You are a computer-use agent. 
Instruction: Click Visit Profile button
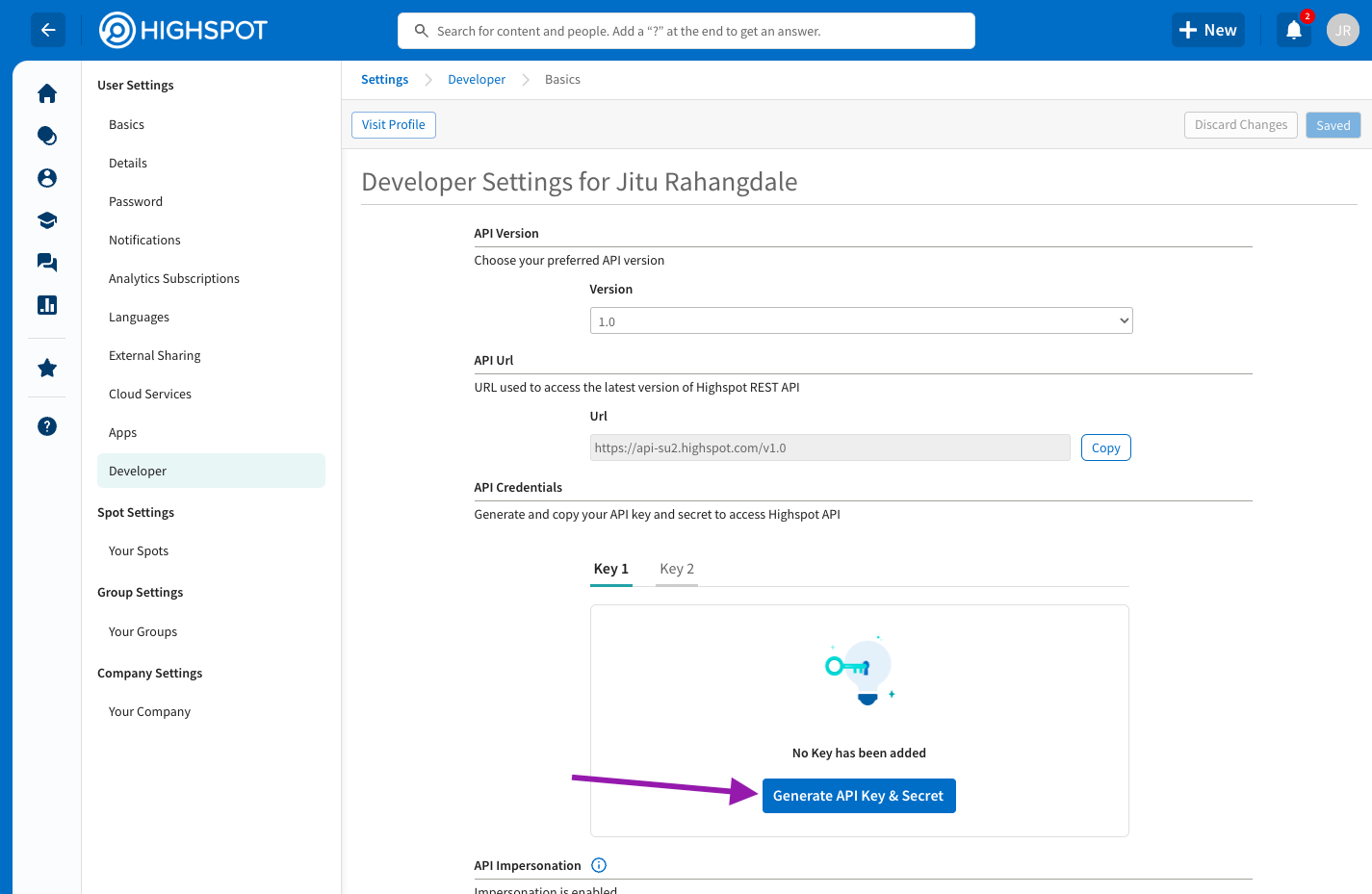[394, 125]
